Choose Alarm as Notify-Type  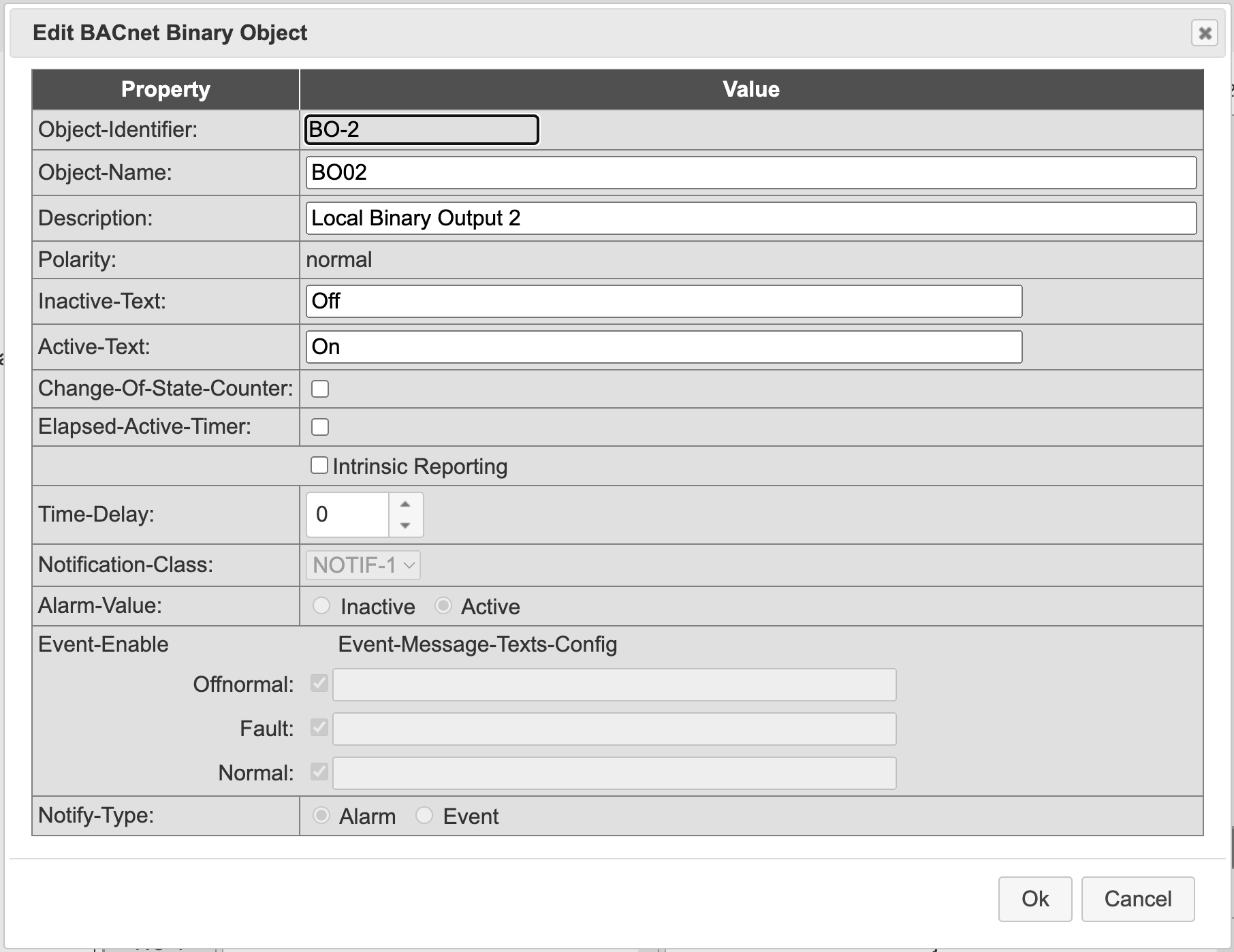pyautogui.click(x=321, y=815)
